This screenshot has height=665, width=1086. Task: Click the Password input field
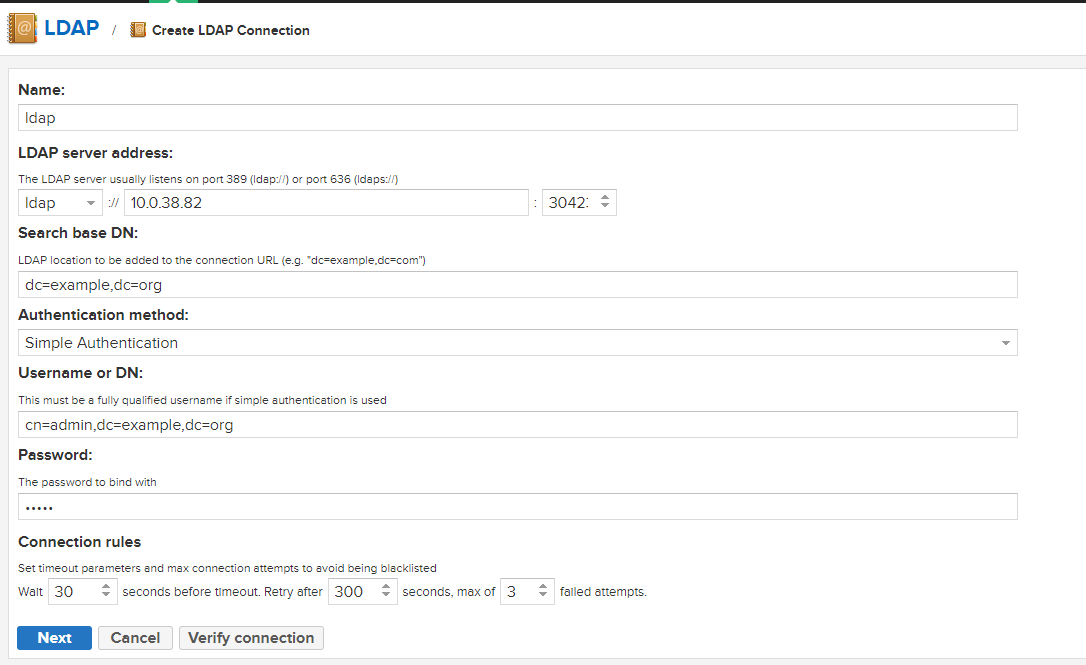click(x=518, y=507)
